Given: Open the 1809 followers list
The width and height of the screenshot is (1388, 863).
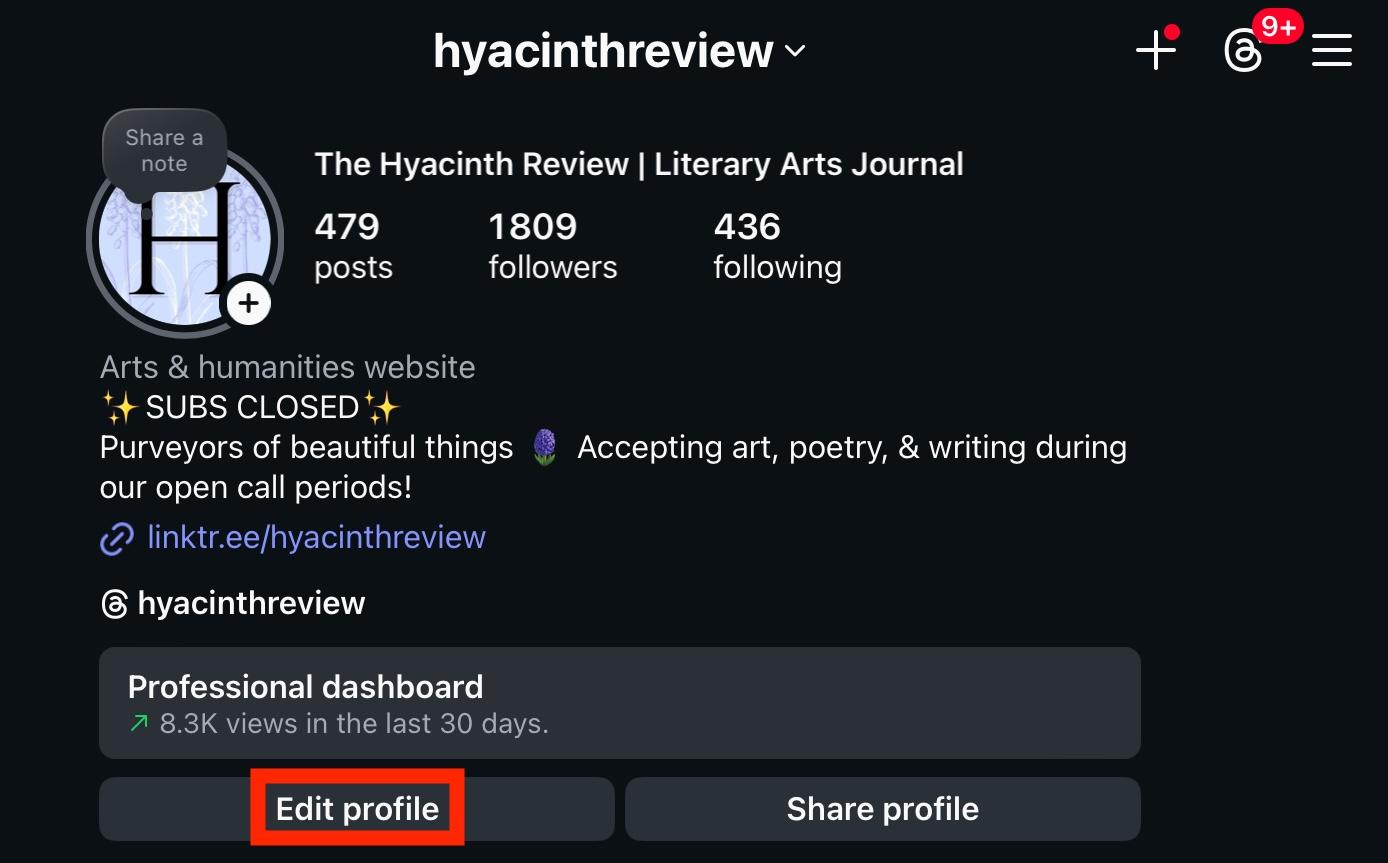Looking at the screenshot, I should click(552, 246).
